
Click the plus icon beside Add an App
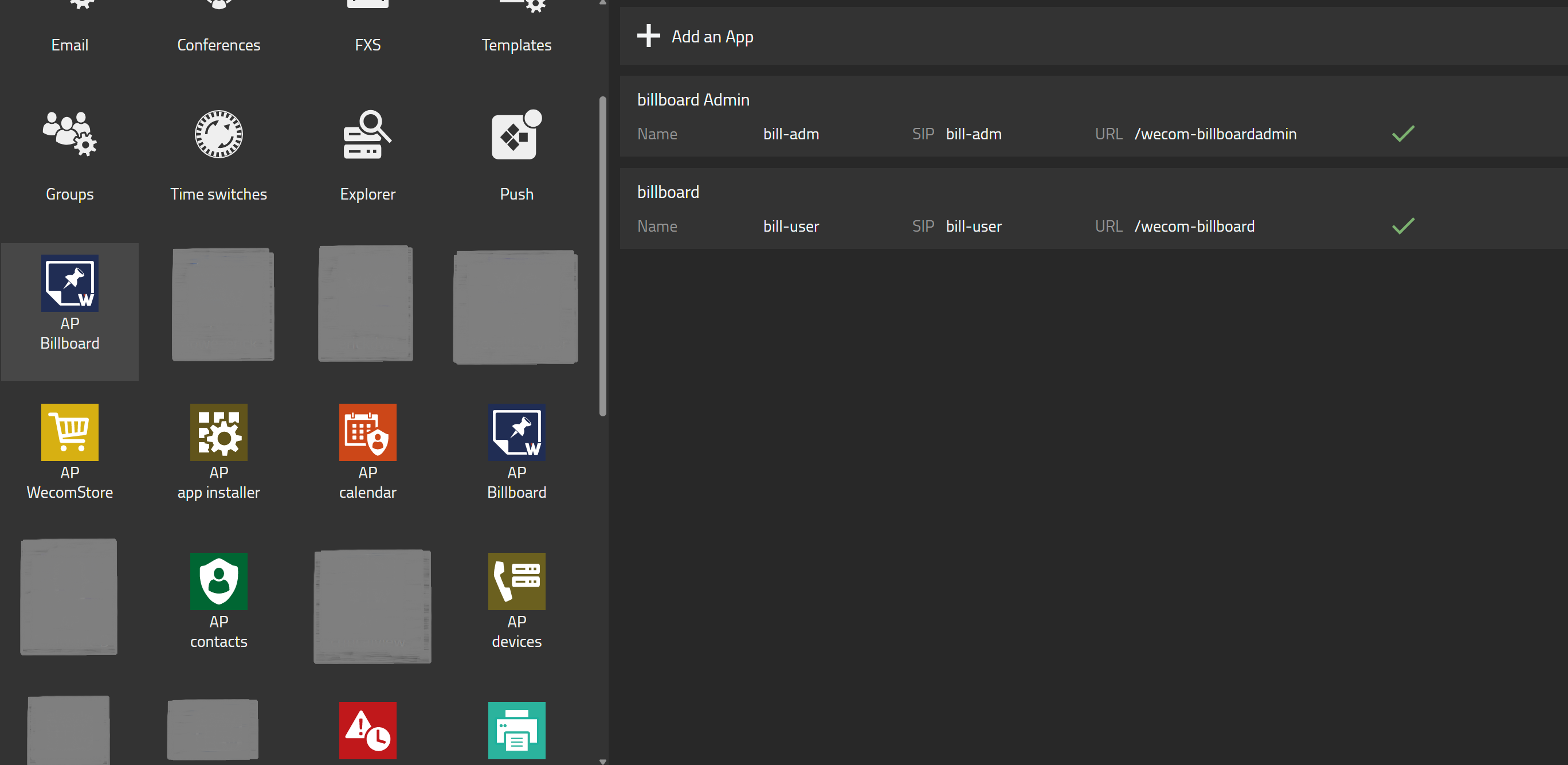click(648, 36)
